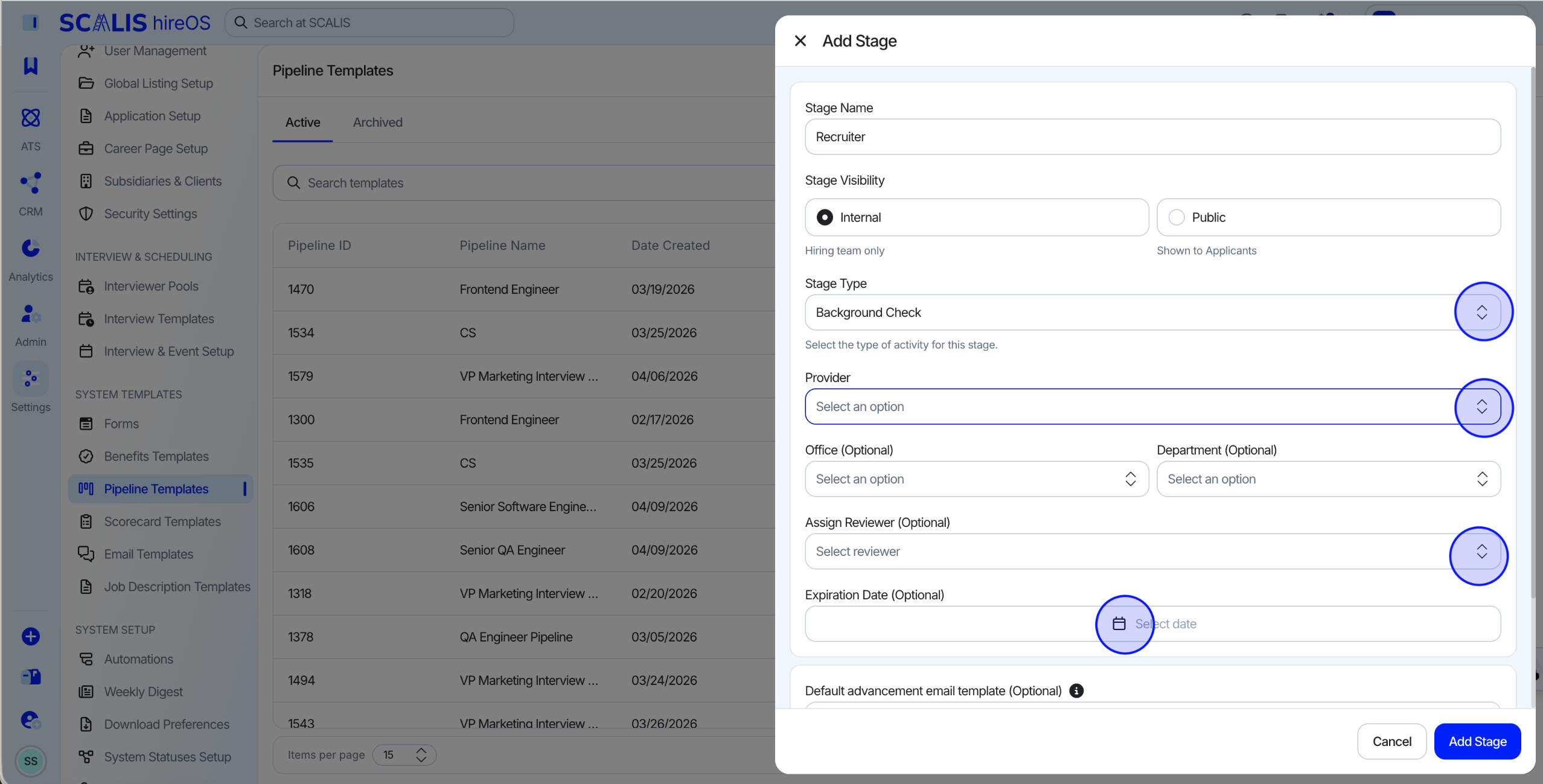Click the Pipeline Name column header
Viewport: 1543px width, 784px height.
pyautogui.click(x=502, y=246)
